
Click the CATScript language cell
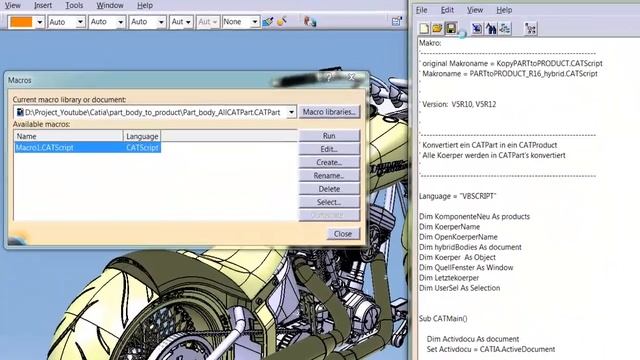pyautogui.click(x=142, y=147)
